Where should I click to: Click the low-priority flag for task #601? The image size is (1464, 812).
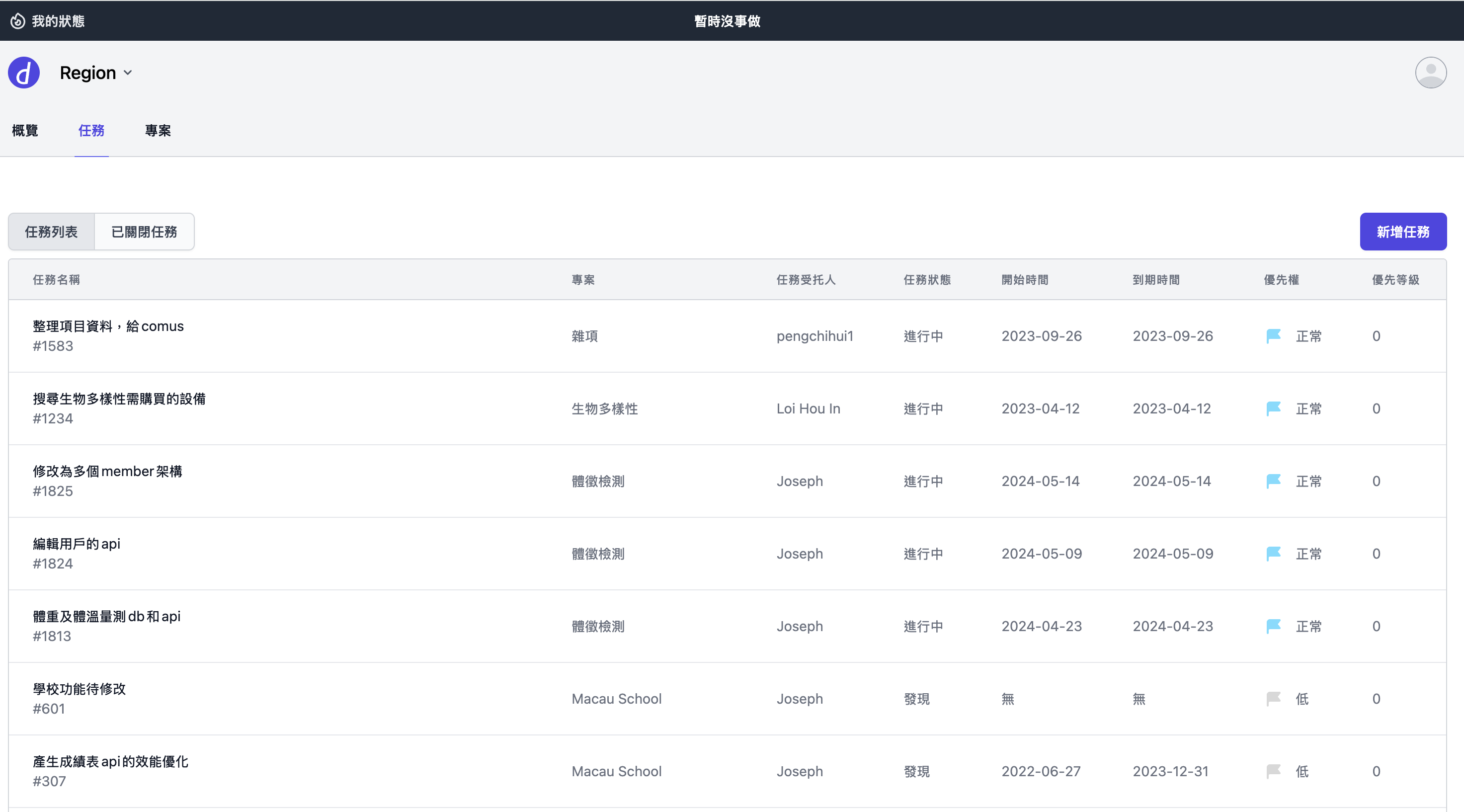click(x=1274, y=698)
